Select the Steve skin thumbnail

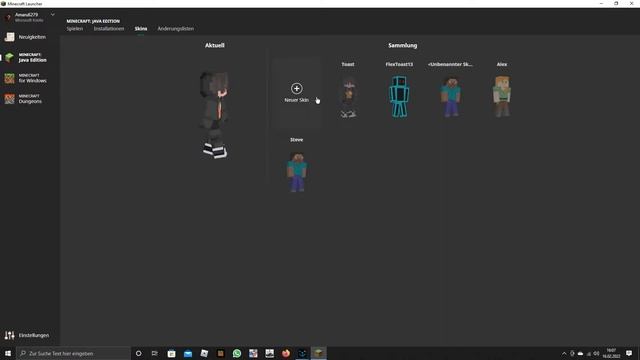point(297,172)
